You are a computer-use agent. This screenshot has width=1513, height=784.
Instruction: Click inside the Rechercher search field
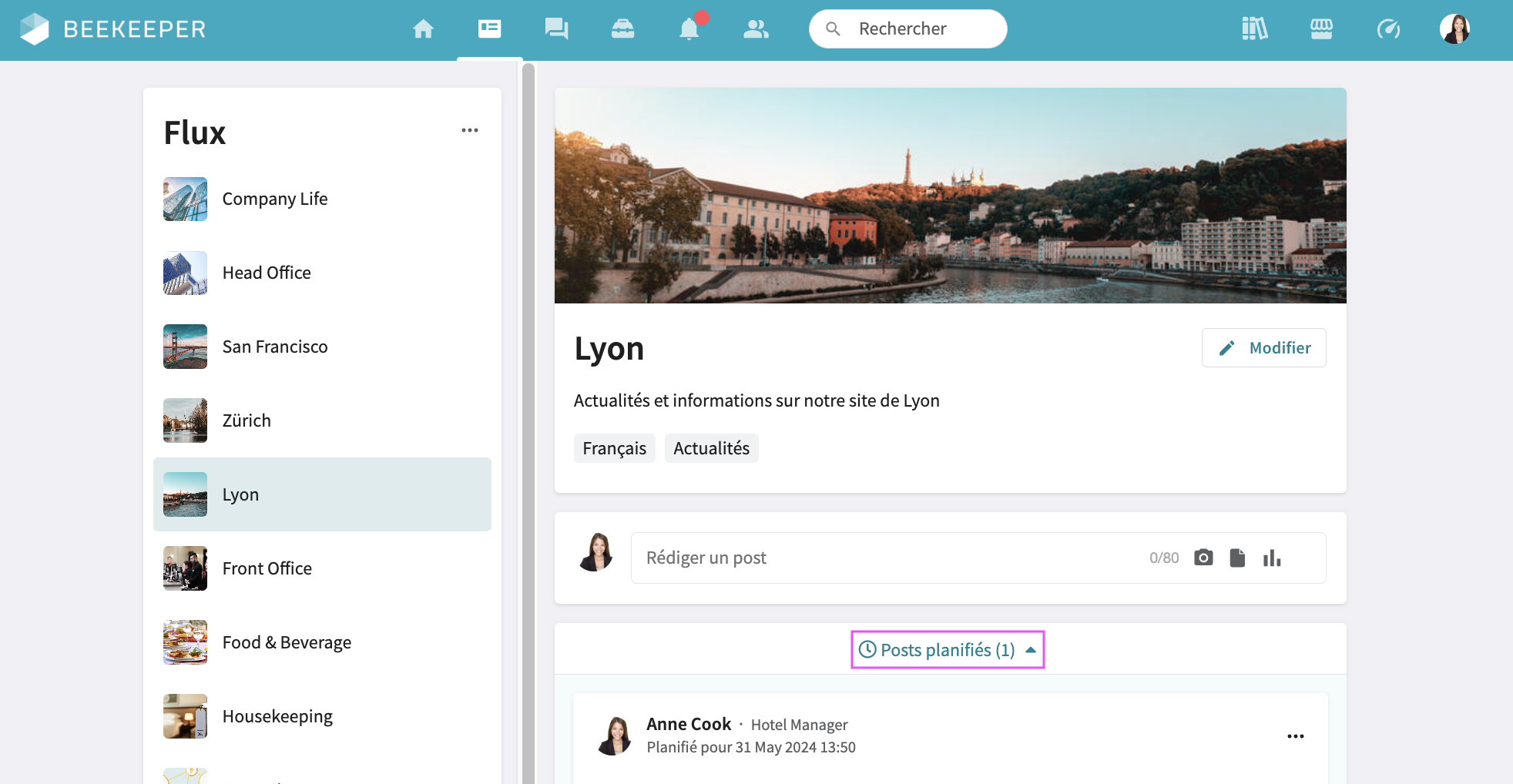908,29
